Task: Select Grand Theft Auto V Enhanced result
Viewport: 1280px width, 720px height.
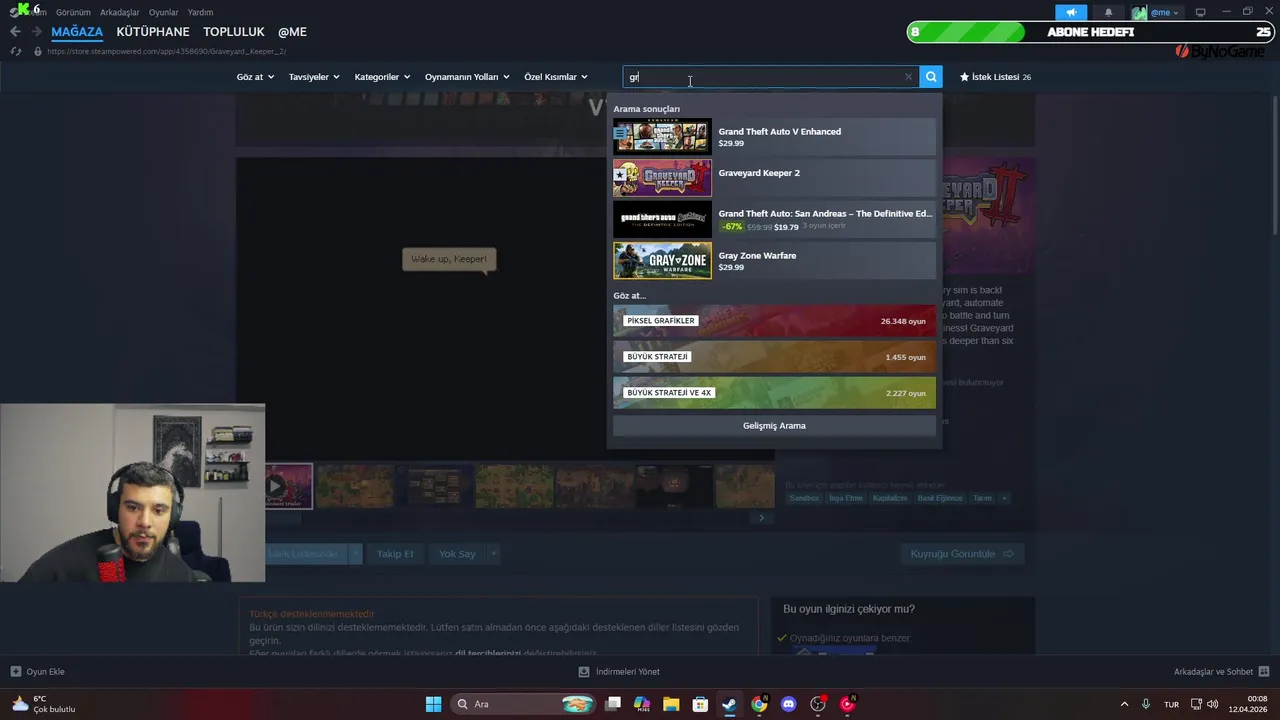Action: (774, 136)
